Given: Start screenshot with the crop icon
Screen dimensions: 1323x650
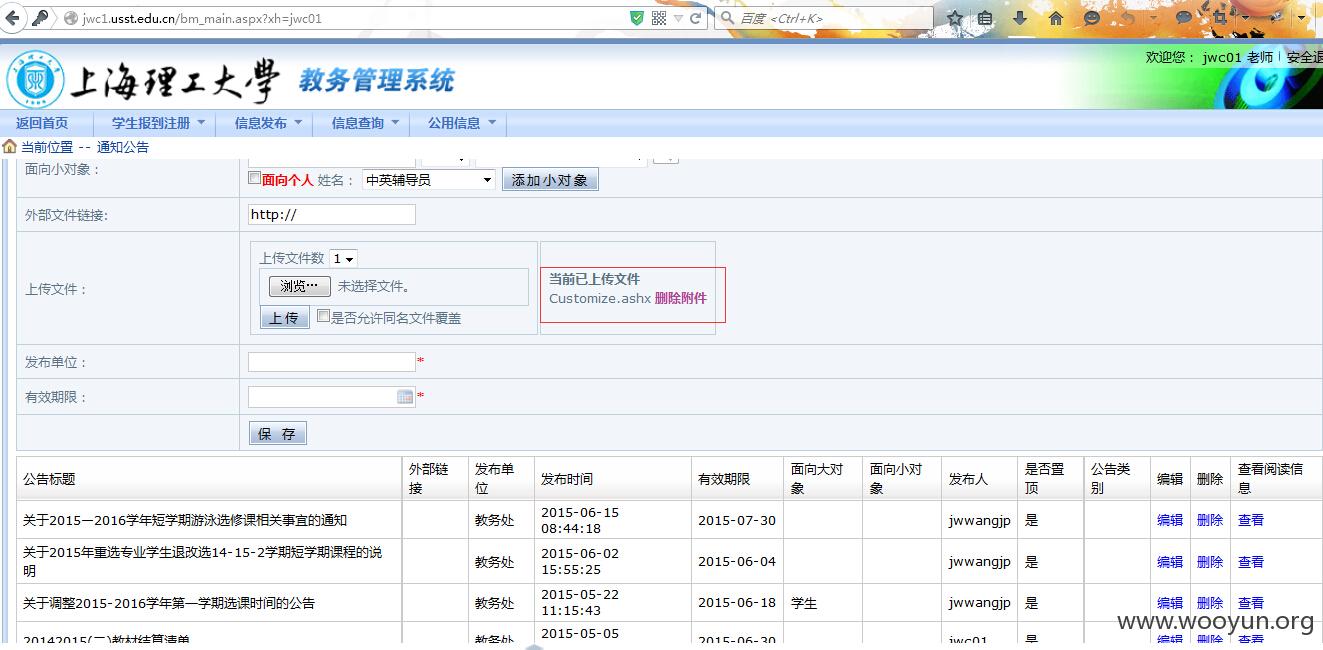Looking at the screenshot, I should point(1220,18).
